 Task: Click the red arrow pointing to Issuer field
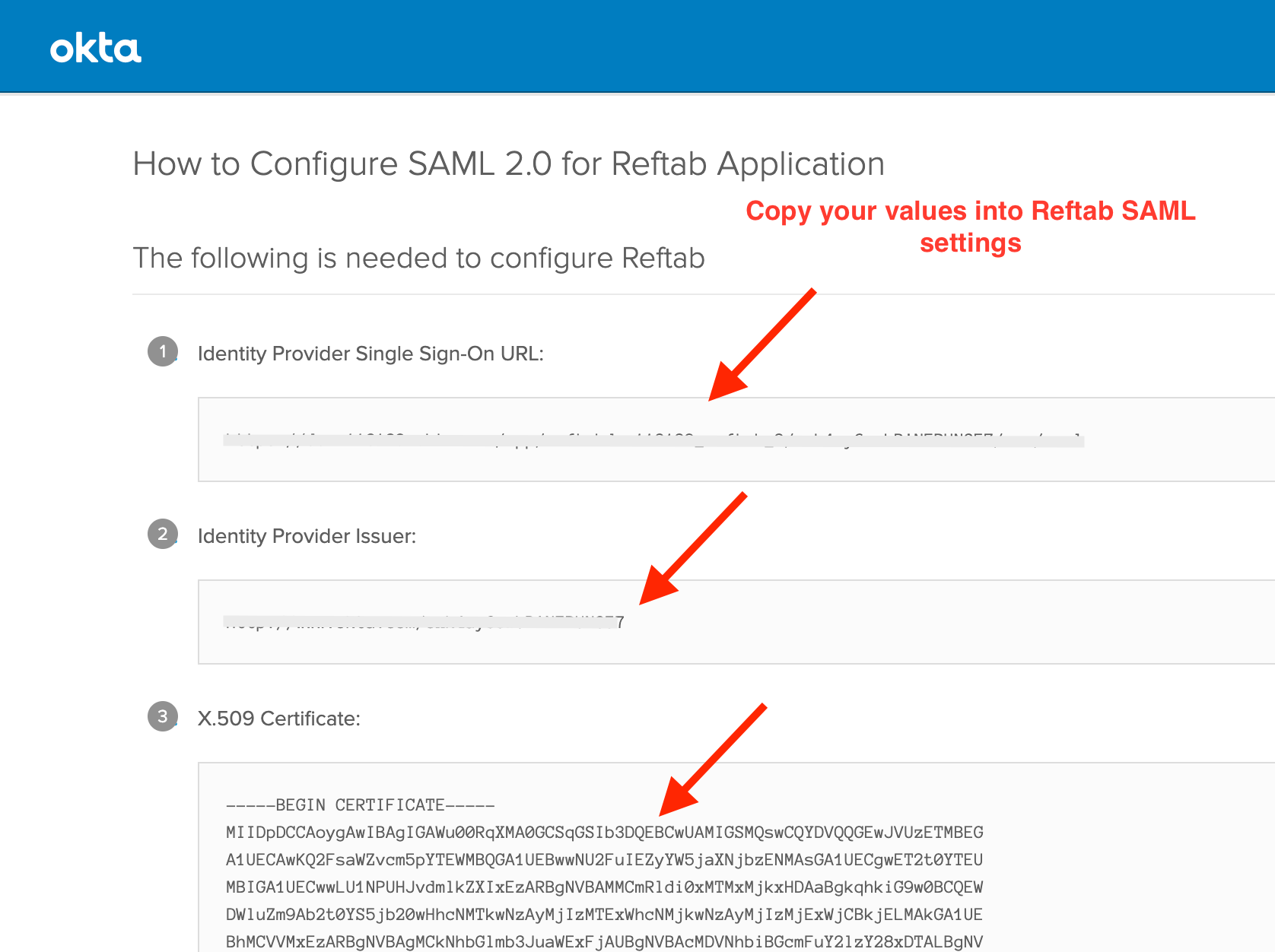[693, 548]
